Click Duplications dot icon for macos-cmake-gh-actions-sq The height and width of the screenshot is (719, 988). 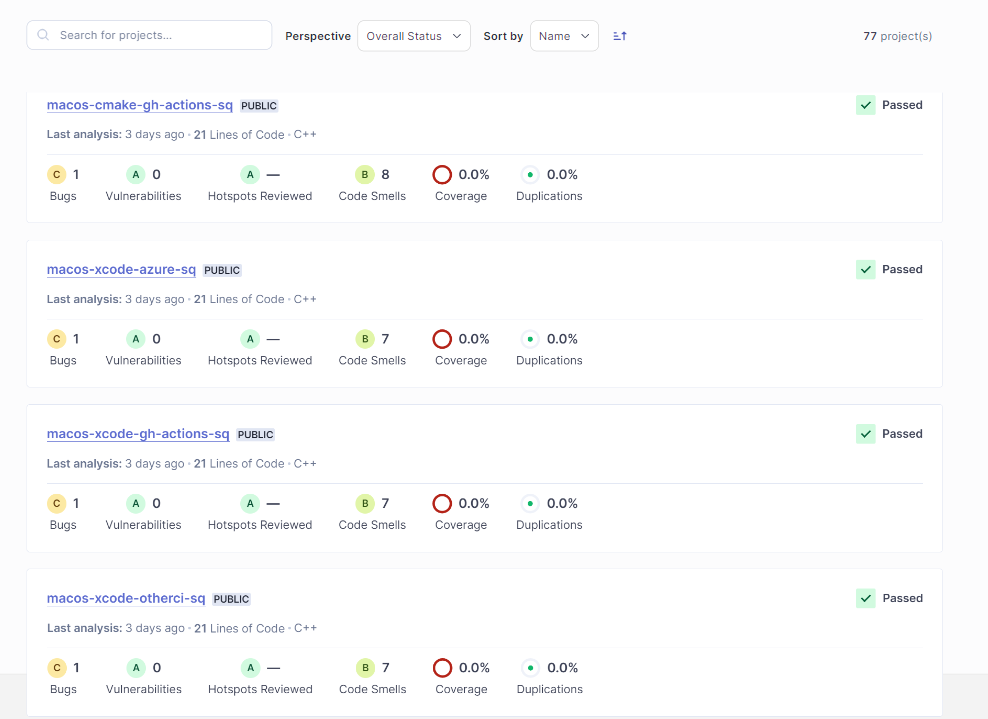[x=531, y=175]
